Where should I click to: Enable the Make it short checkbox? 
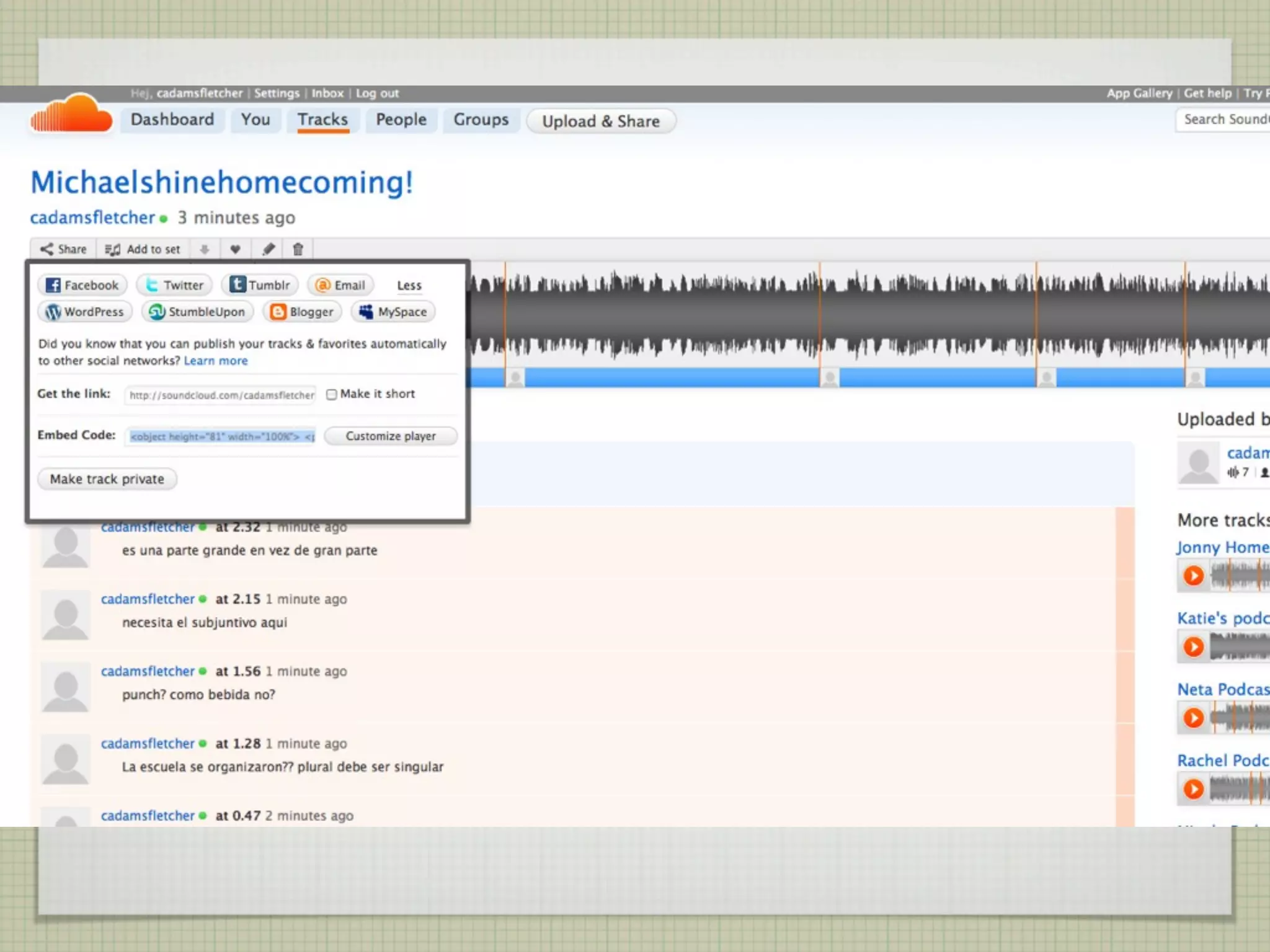(332, 395)
